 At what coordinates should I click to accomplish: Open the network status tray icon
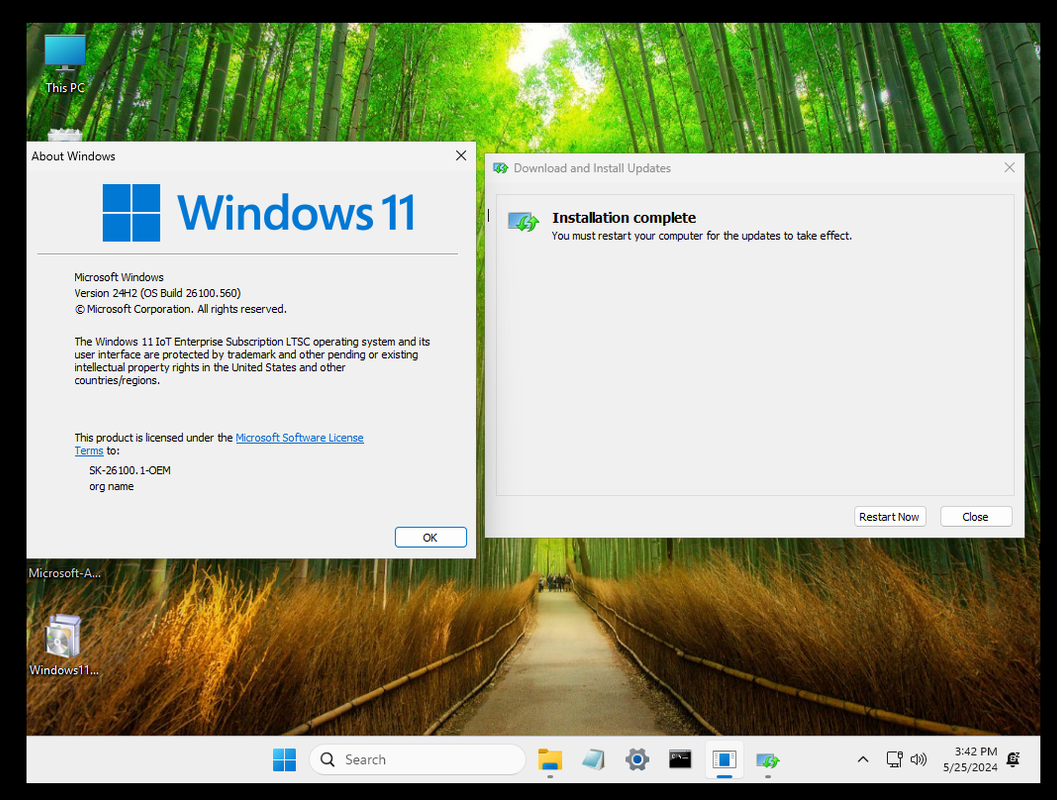[x=894, y=760]
